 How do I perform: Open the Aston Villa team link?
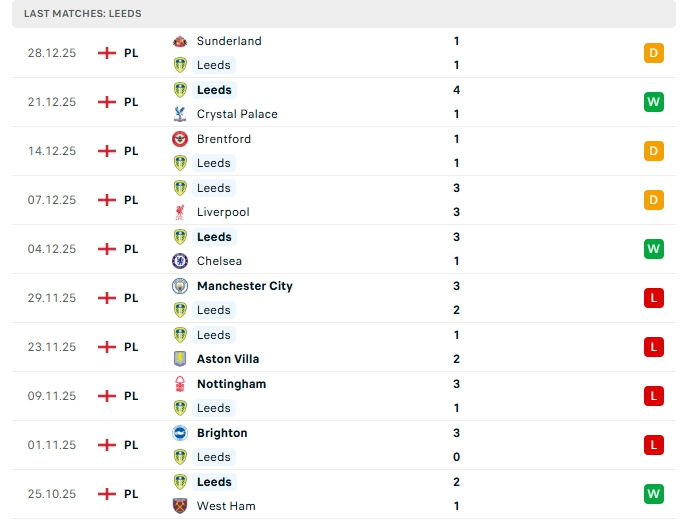point(230,359)
